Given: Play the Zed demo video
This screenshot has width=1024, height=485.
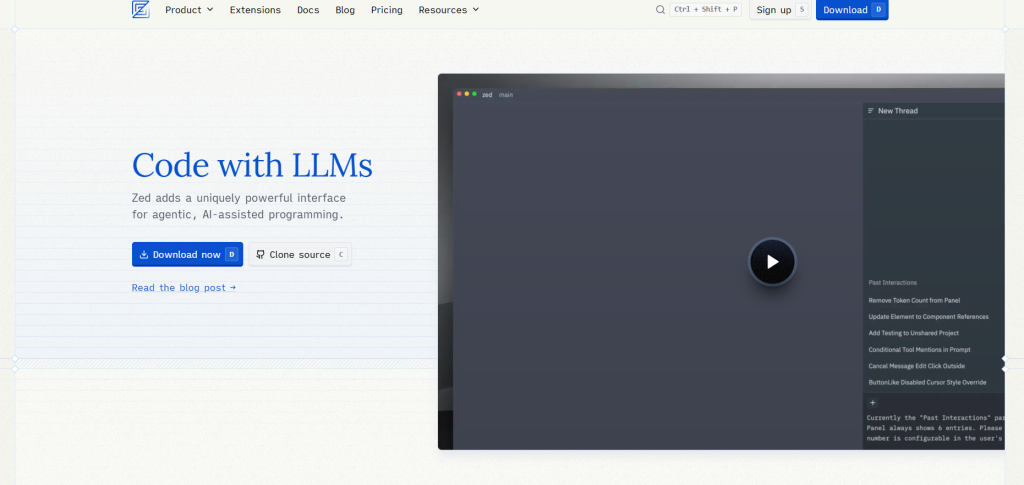Looking at the screenshot, I should (x=772, y=262).
